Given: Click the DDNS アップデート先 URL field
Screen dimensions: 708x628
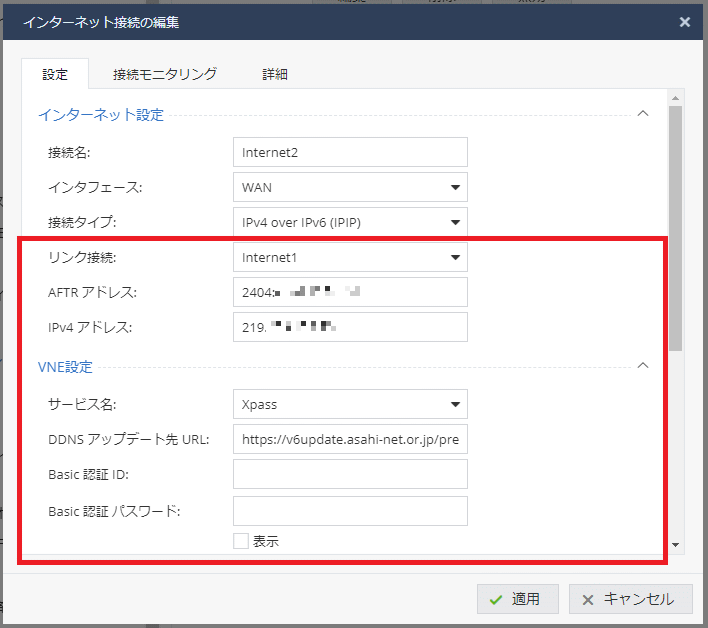Looking at the screenshot, I should pos(350,440).
